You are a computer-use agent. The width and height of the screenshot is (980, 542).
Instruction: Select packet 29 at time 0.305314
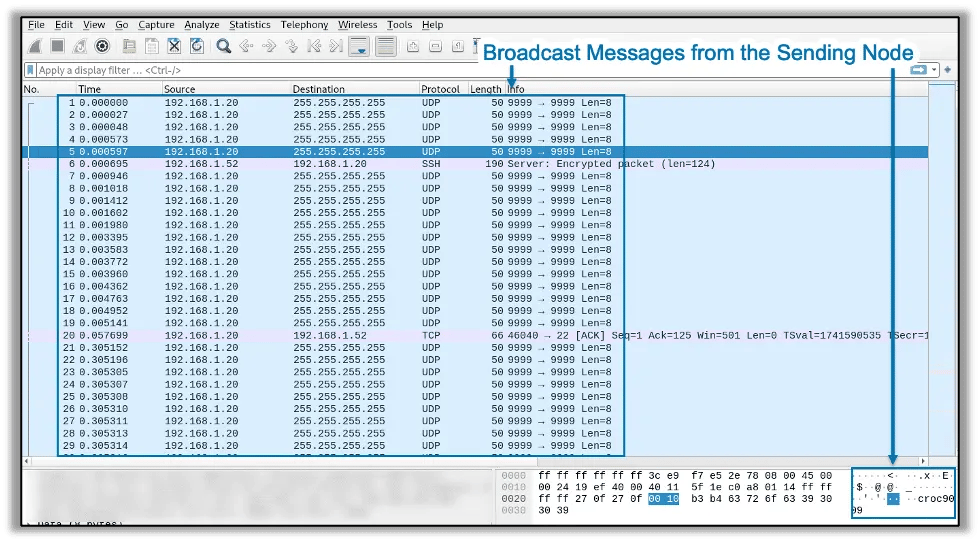[x=475, y=446]
